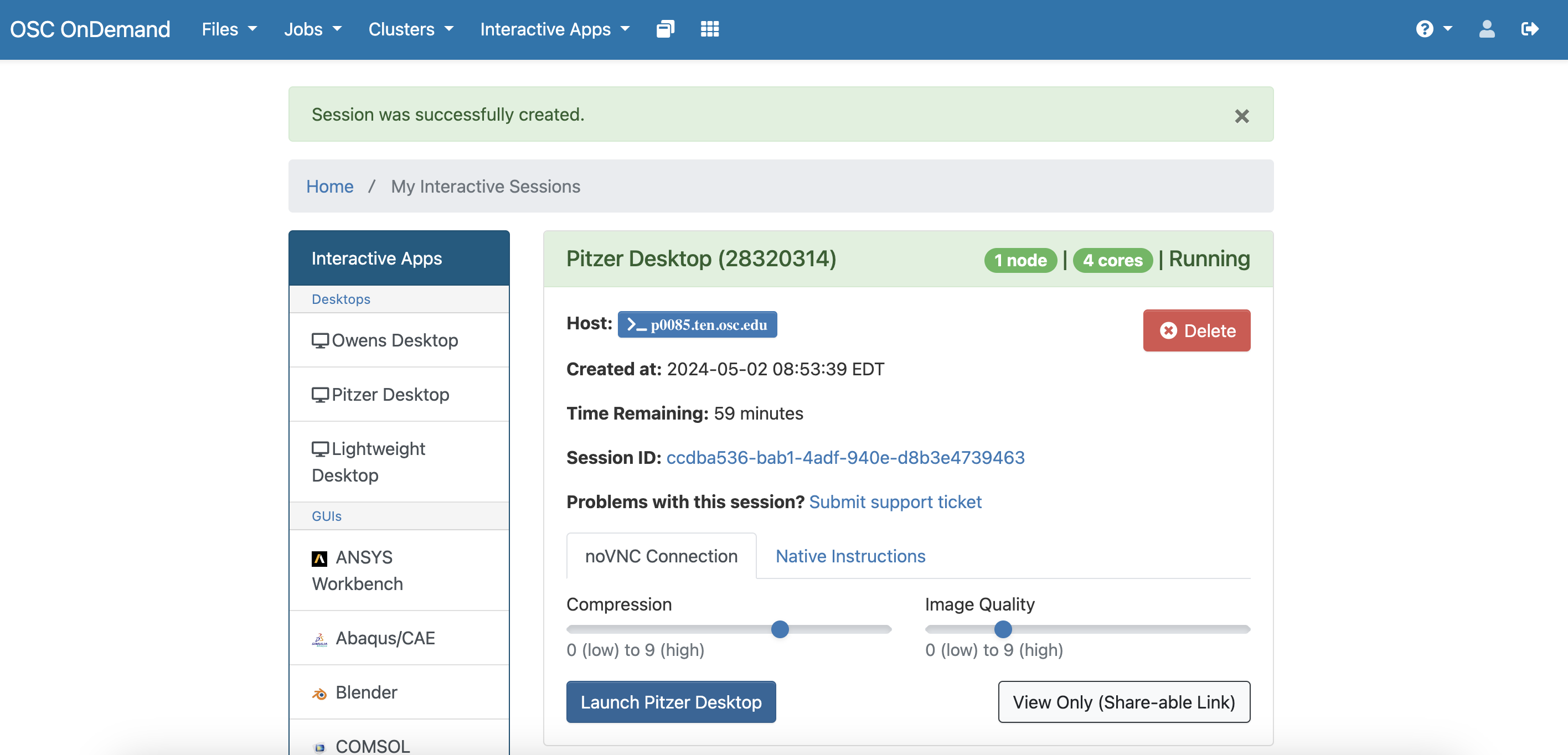The image size is (1568, 755).
Task: Expand the Interactive Apps navbar dropdown
Action: 555,29
